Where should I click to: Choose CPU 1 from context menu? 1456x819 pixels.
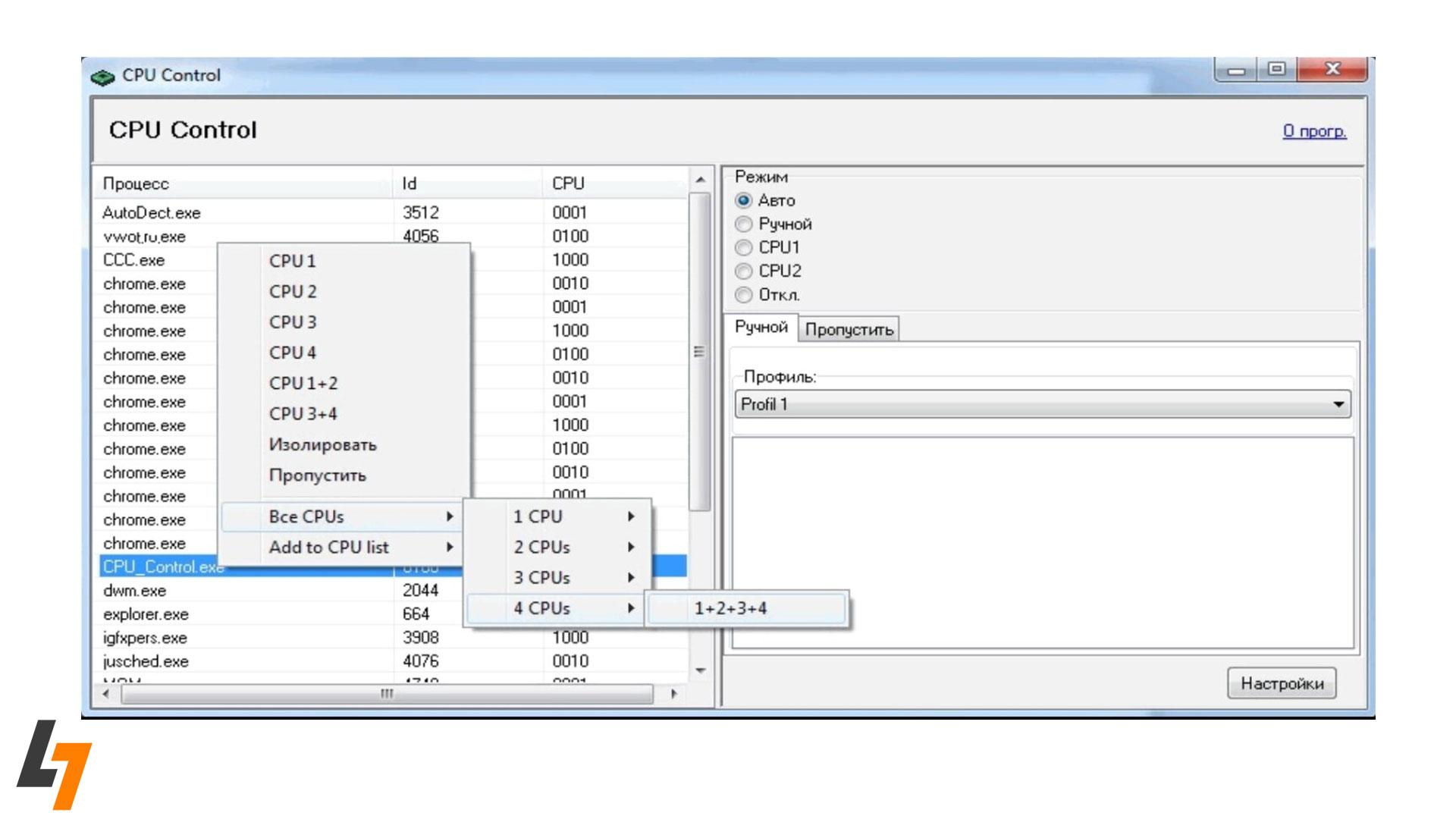tap(290, 260)
